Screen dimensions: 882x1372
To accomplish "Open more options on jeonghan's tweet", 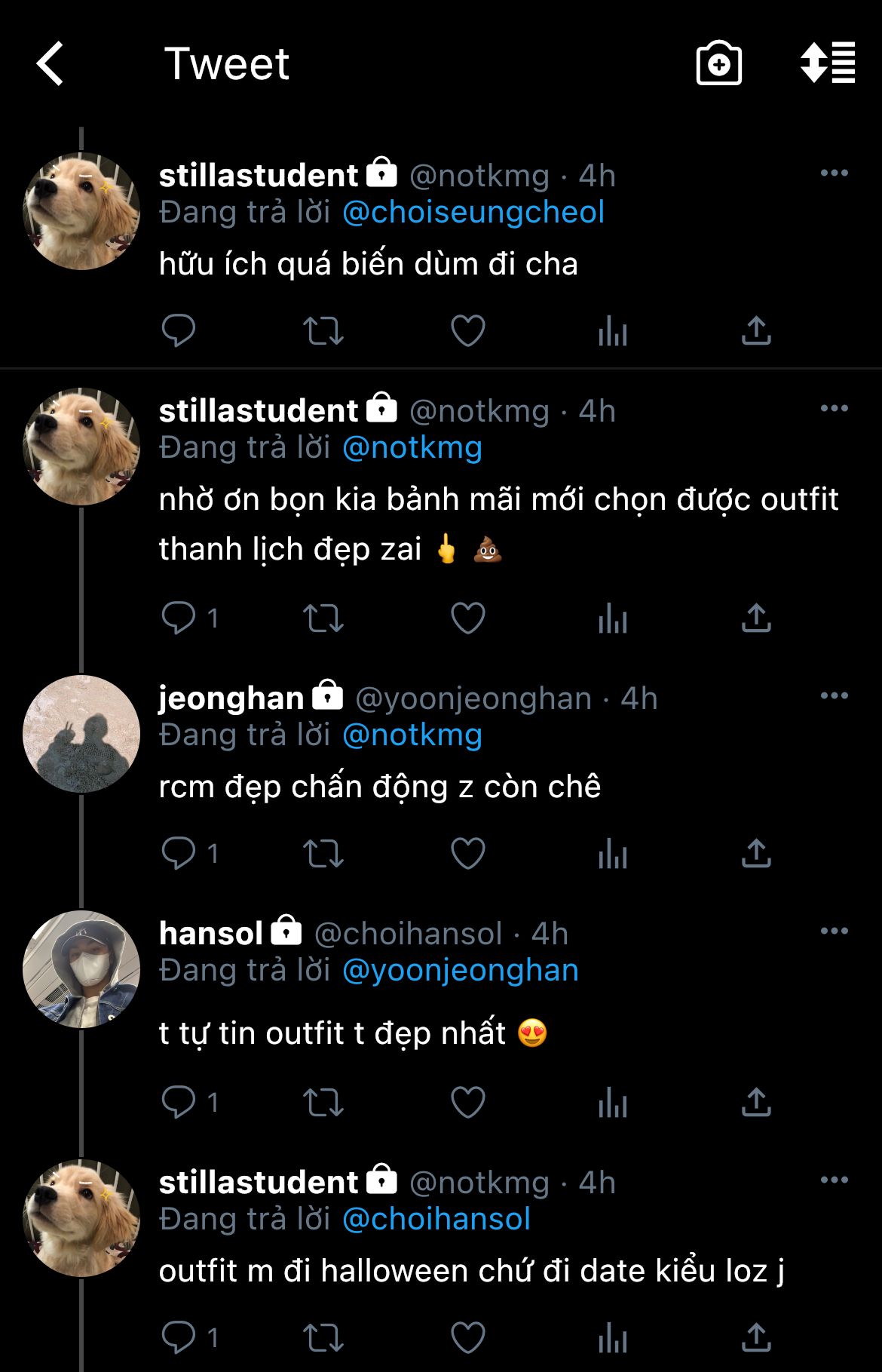I will click(x=834, y=696).
